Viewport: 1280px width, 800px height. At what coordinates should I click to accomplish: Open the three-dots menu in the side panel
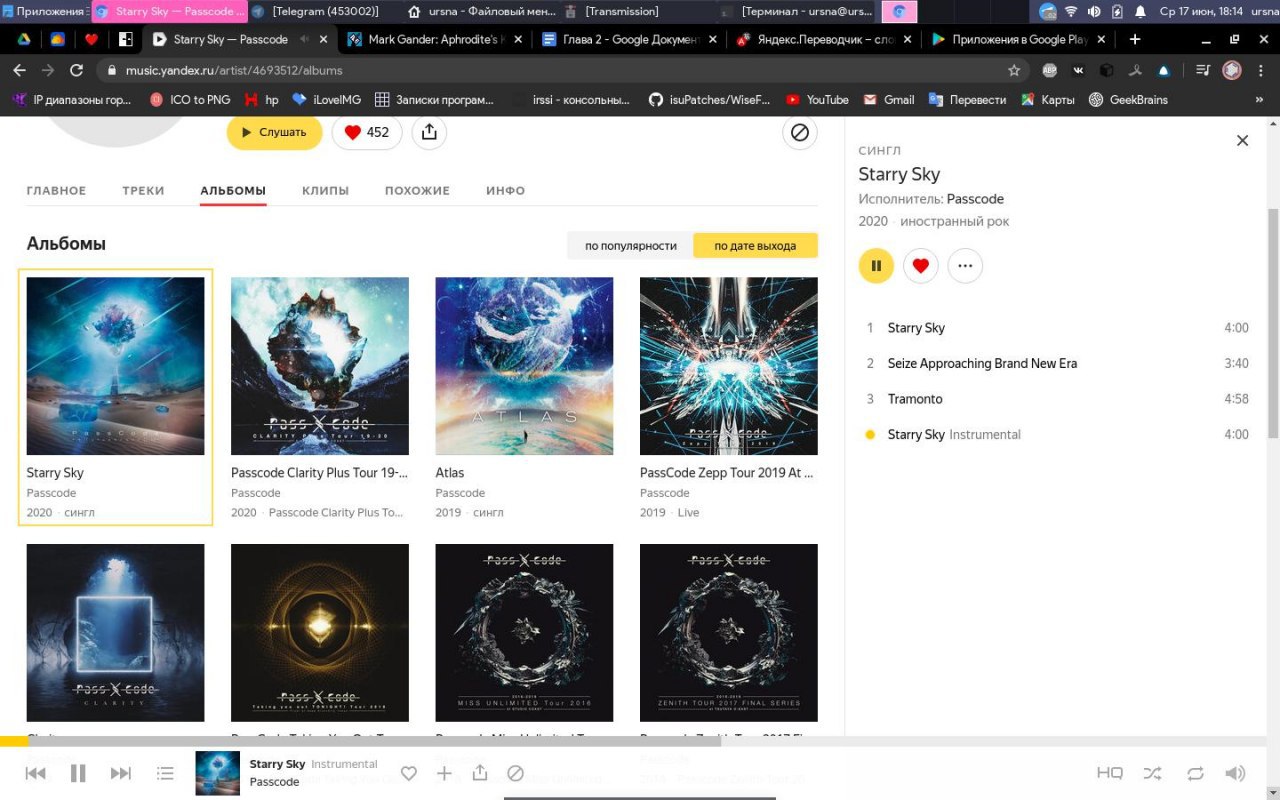[965, 266]
